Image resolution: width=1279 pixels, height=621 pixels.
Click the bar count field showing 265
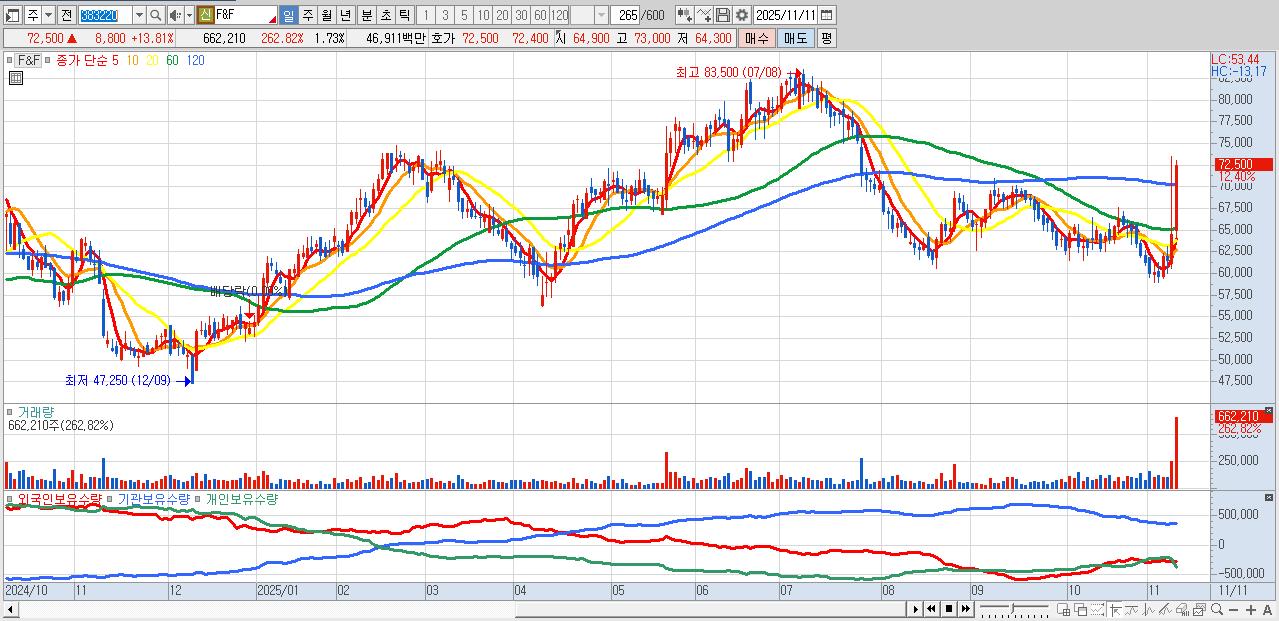626,15
